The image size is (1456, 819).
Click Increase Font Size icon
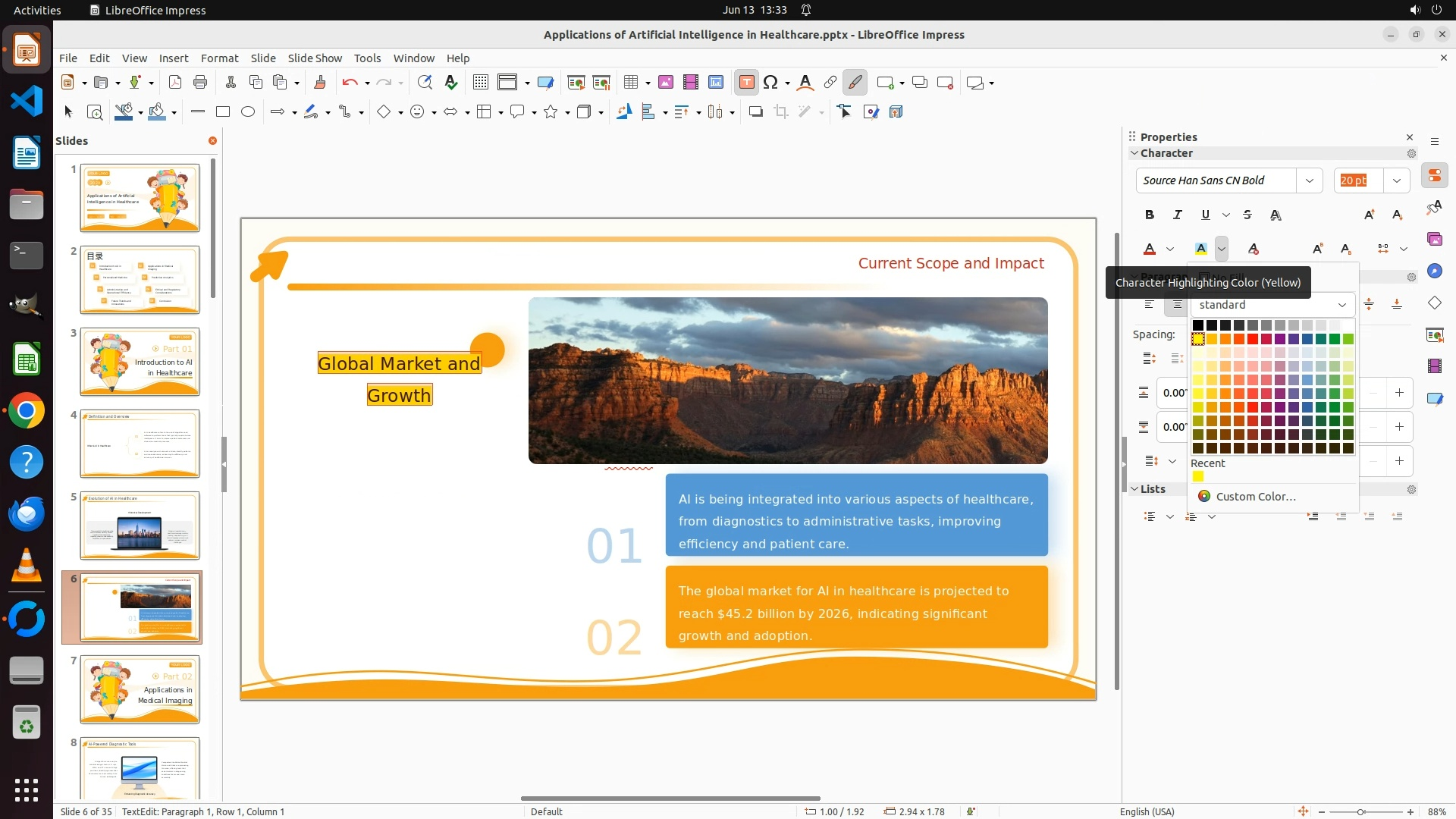pyautogui.click(x=1369, y=215)
